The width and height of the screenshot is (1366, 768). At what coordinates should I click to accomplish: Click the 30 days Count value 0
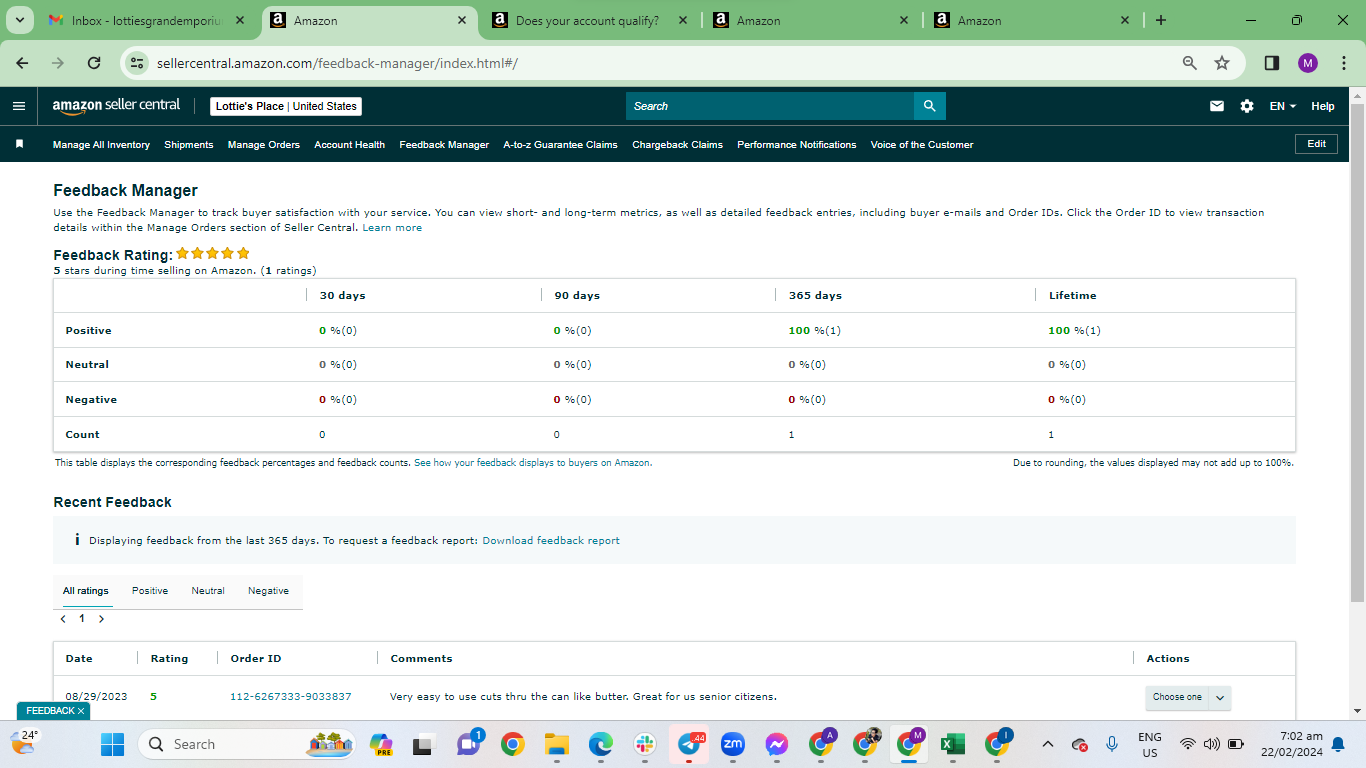[322, 435]
